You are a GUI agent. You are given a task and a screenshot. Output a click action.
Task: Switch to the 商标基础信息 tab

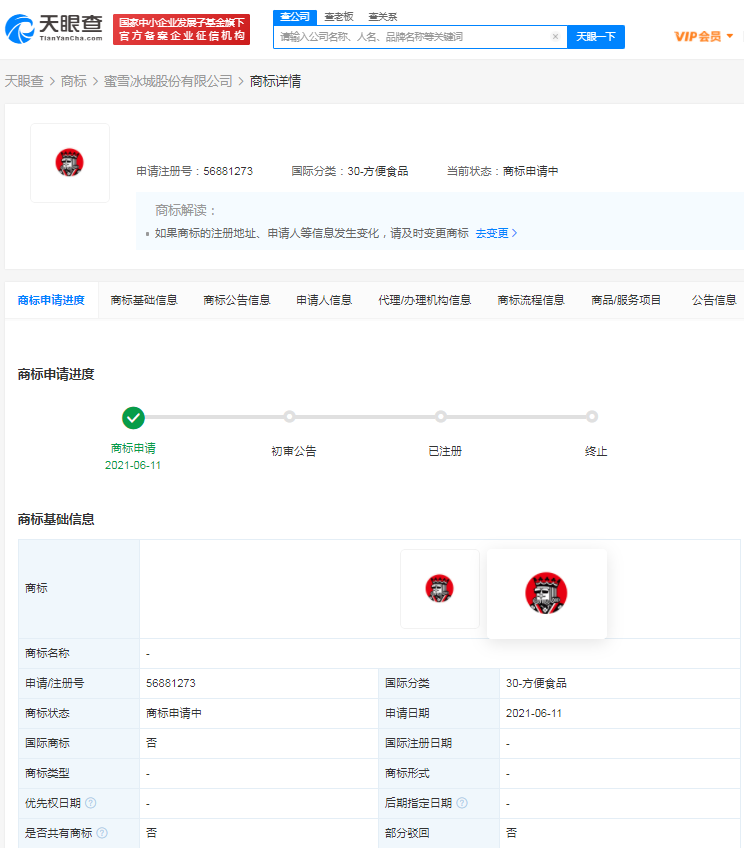(x=144, y=300)
